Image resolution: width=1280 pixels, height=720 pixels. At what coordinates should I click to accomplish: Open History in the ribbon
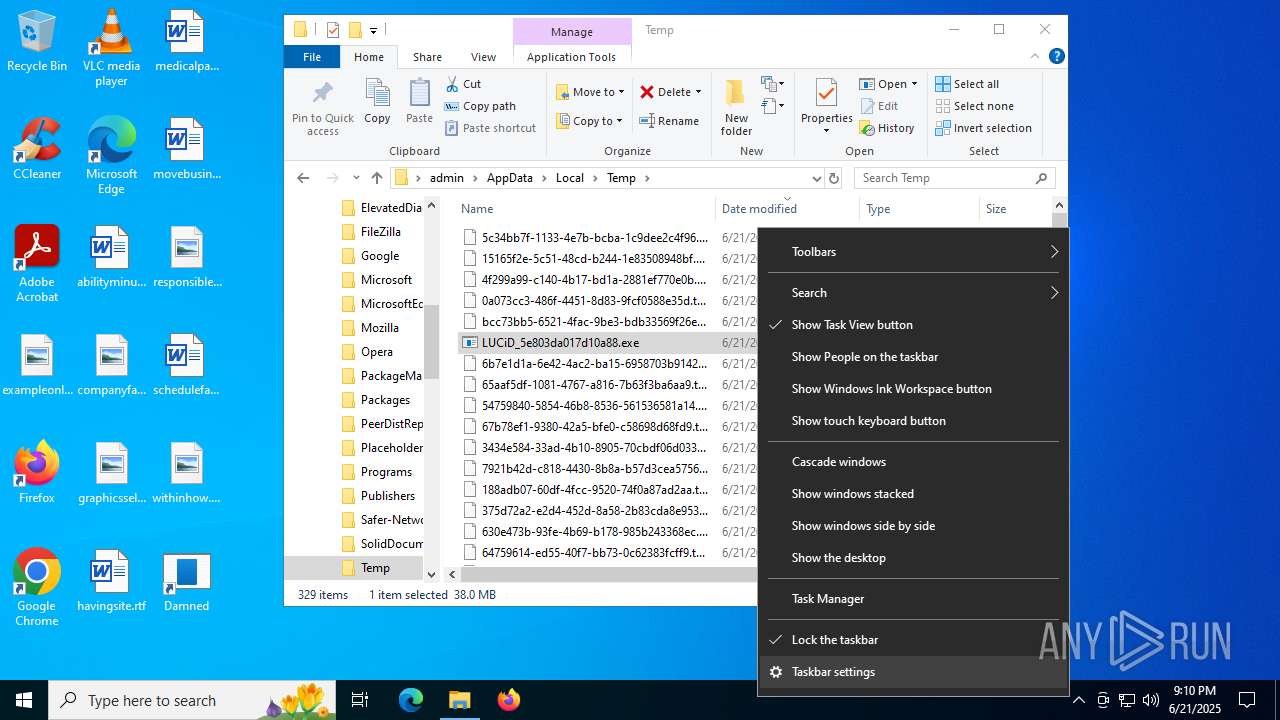pos(886,128)
